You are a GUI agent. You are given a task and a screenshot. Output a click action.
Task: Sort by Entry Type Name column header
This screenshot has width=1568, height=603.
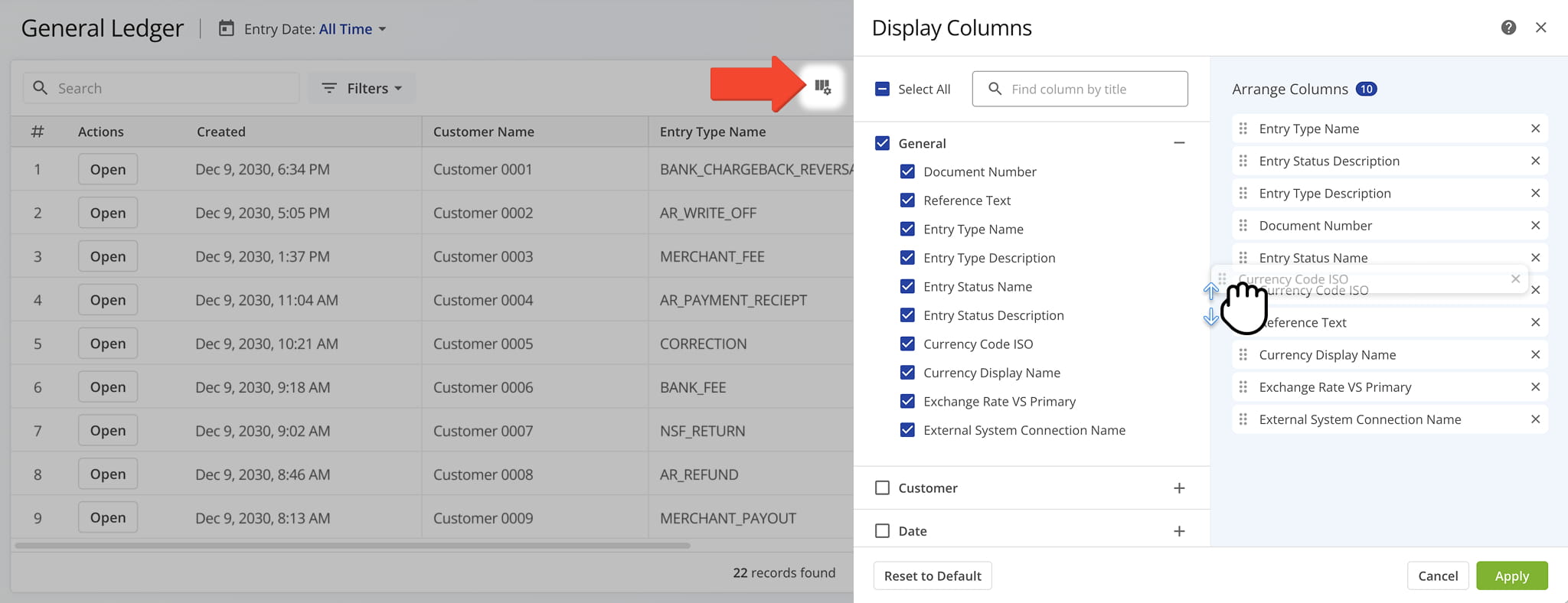713,132
